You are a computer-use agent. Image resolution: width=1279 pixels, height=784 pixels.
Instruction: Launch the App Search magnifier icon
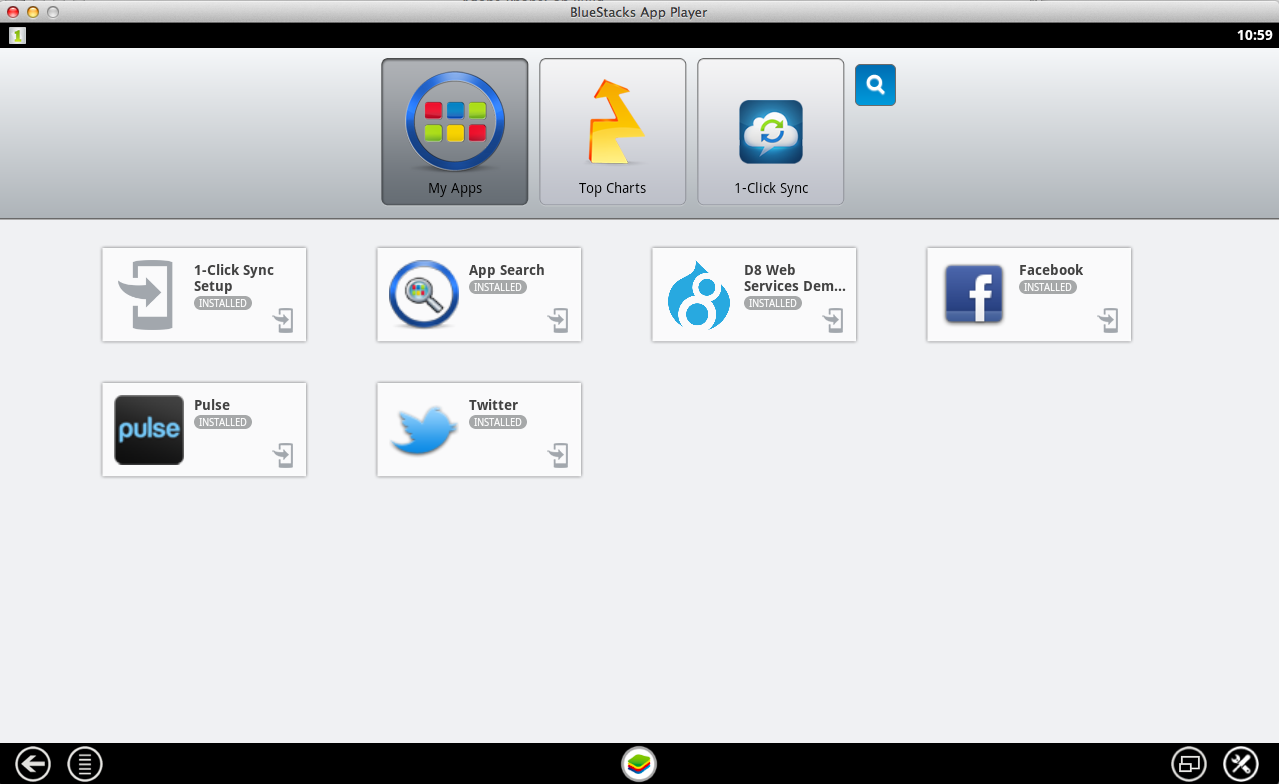click(x=424, y=294)
